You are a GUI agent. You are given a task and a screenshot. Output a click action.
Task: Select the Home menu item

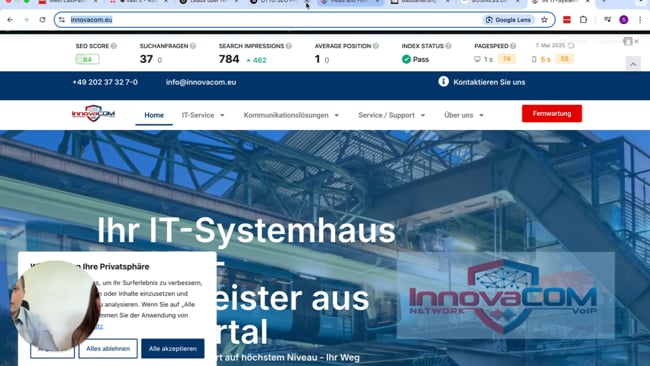pyautogui.click(x=154, y=115)
